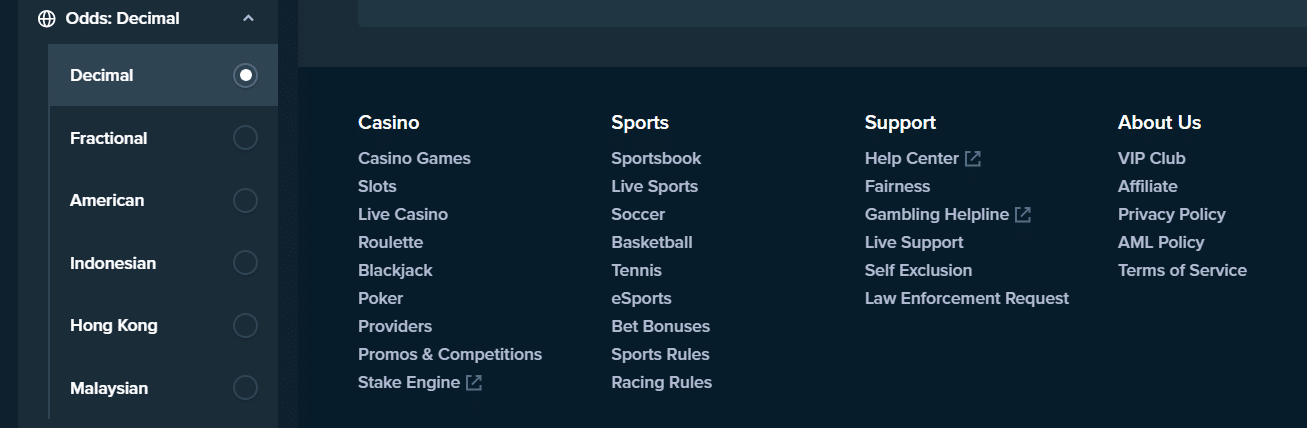Click the external link icon next to Stake Engine
Screen dimensions: 1307x428
pyautogui.click(x=474, y=382)
